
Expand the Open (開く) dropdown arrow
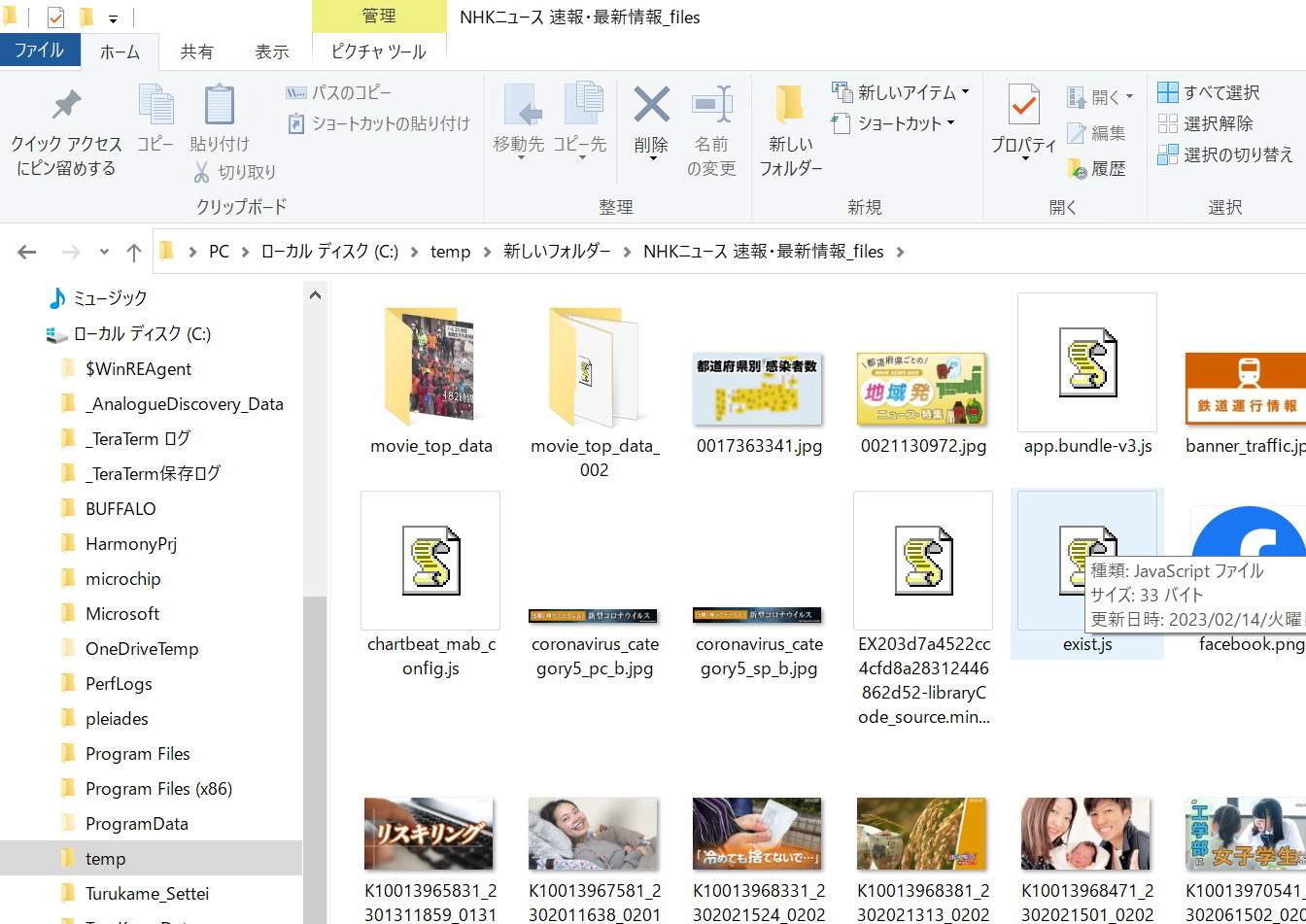point(1129,97)
